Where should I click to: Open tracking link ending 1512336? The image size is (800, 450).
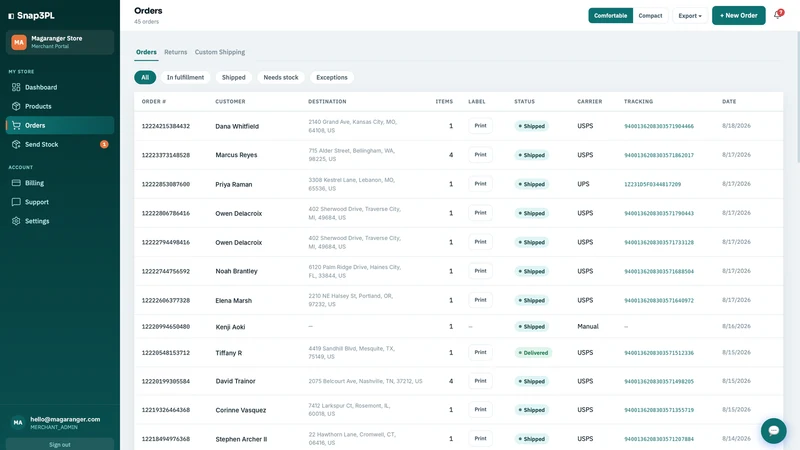659,353
